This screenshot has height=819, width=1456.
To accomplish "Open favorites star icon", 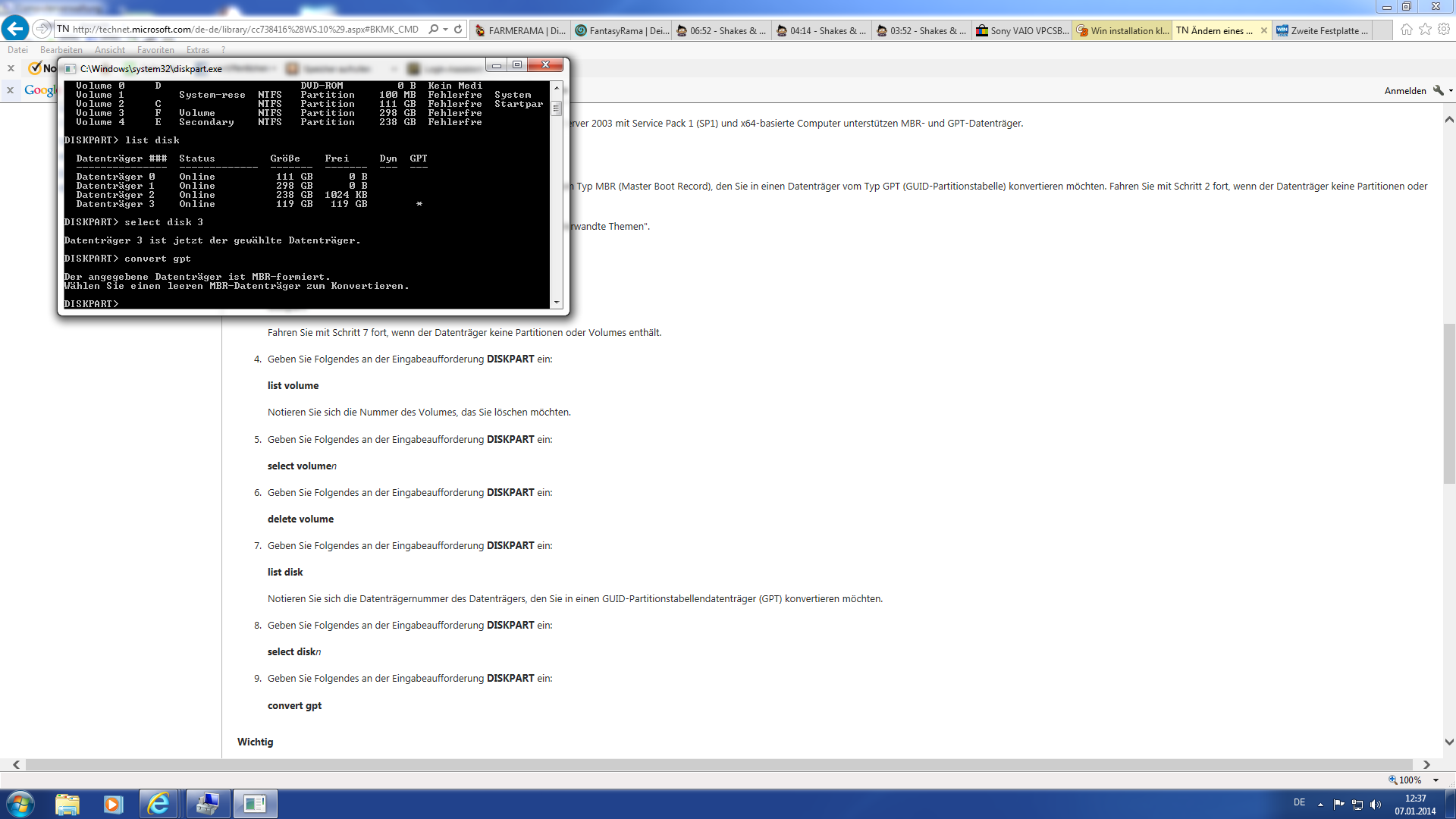I will [x=1425, y=30].
